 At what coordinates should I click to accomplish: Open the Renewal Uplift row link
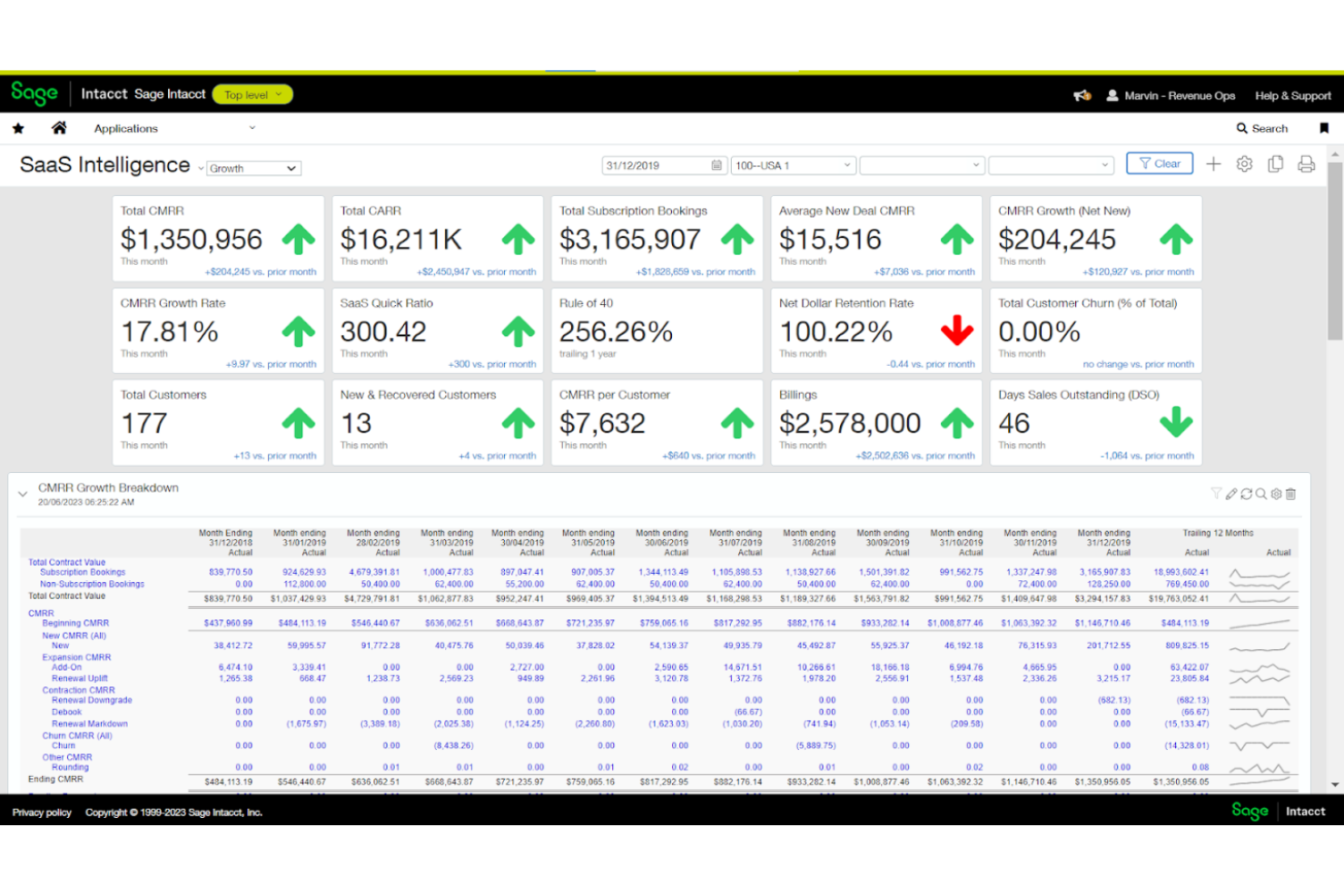[80, 678]
